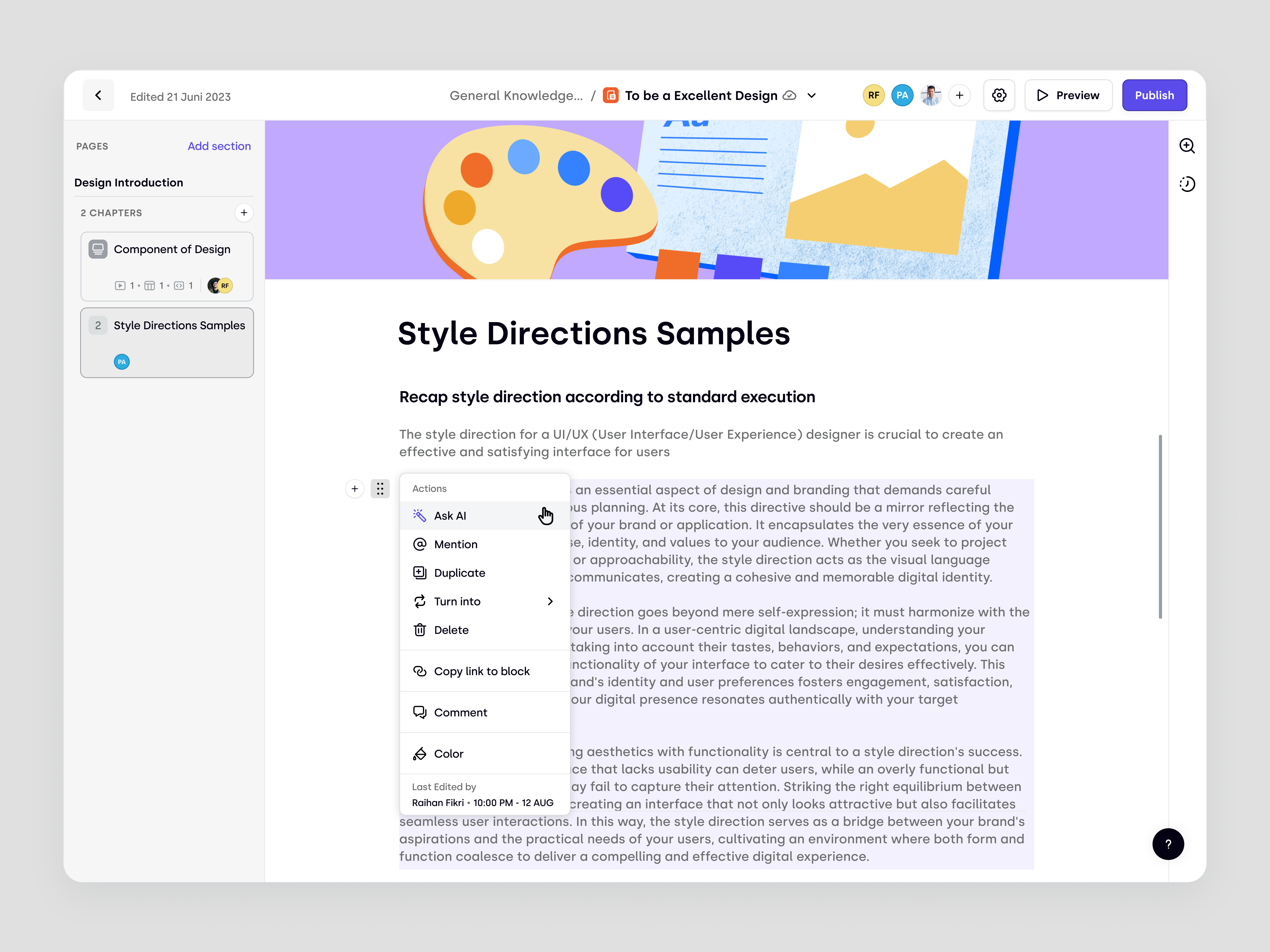1270x952 pixels.
Task: Zoom in with the magnifier icon
Action: coord(1187,146)
